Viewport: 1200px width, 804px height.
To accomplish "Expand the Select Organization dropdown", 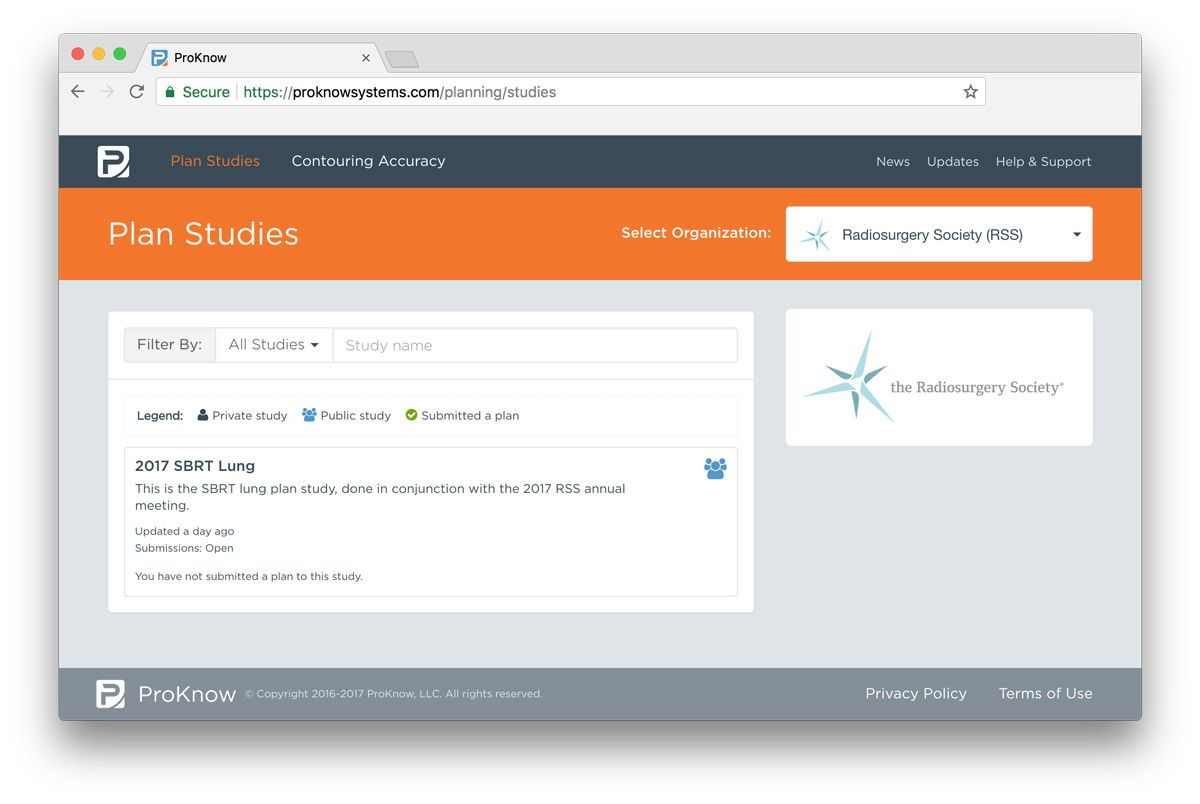I will pyautogui.click(x=939, y=234).
